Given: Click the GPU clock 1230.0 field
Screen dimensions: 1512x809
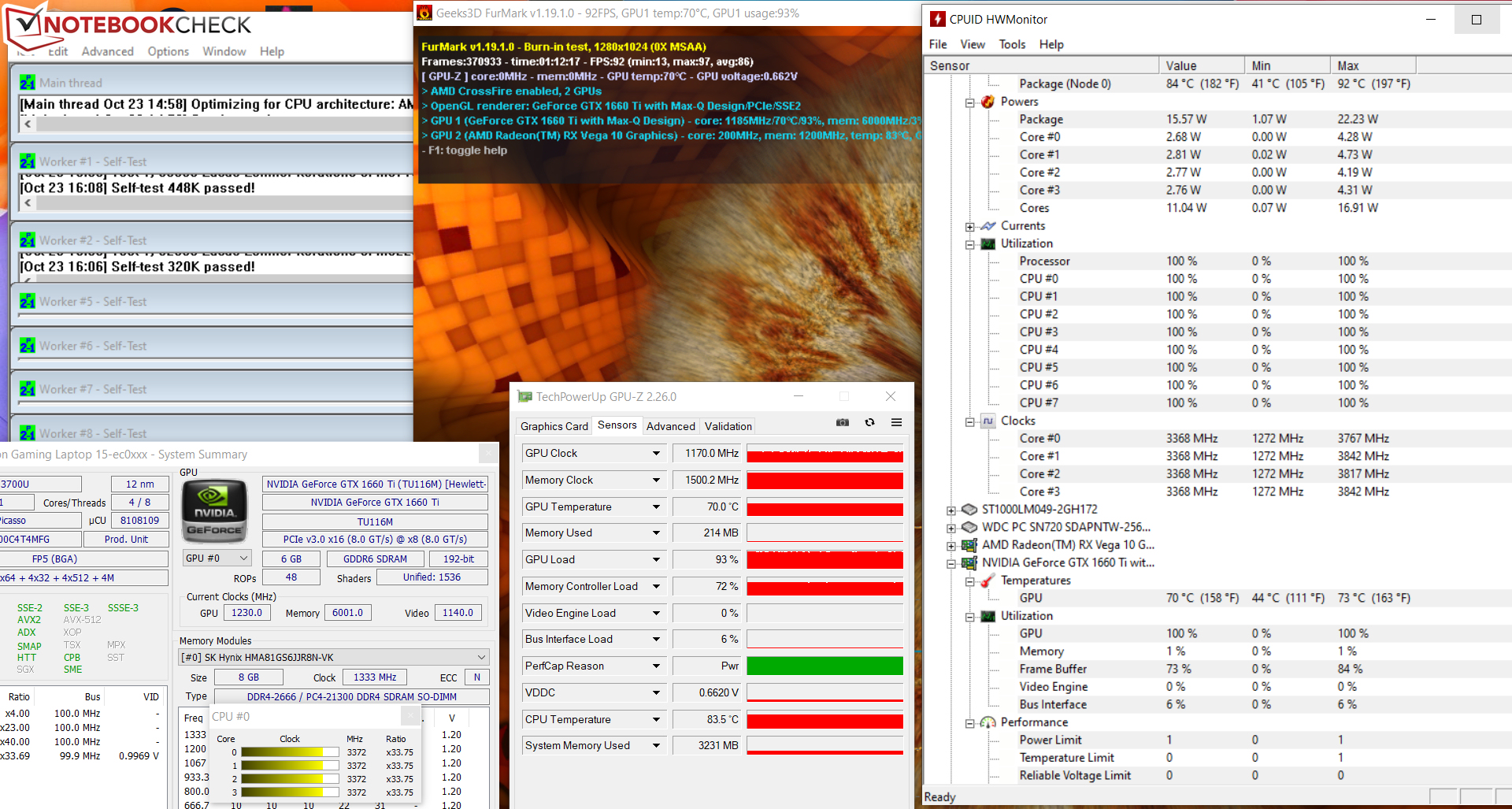Looking at the screenshot, I should point(247,612).
